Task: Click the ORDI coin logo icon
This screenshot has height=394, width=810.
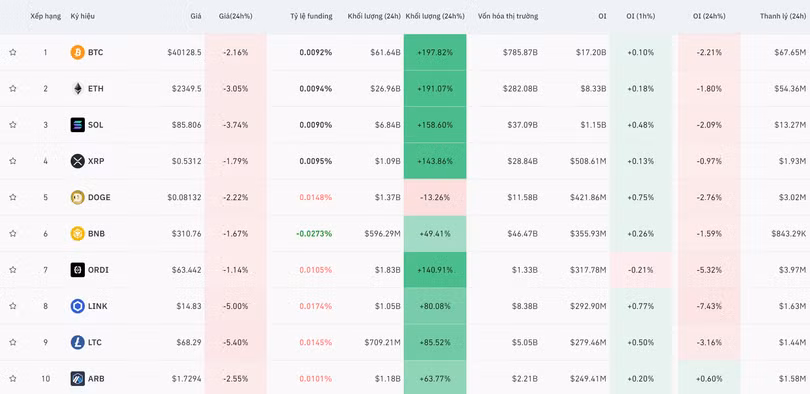Action: (77, 270)
